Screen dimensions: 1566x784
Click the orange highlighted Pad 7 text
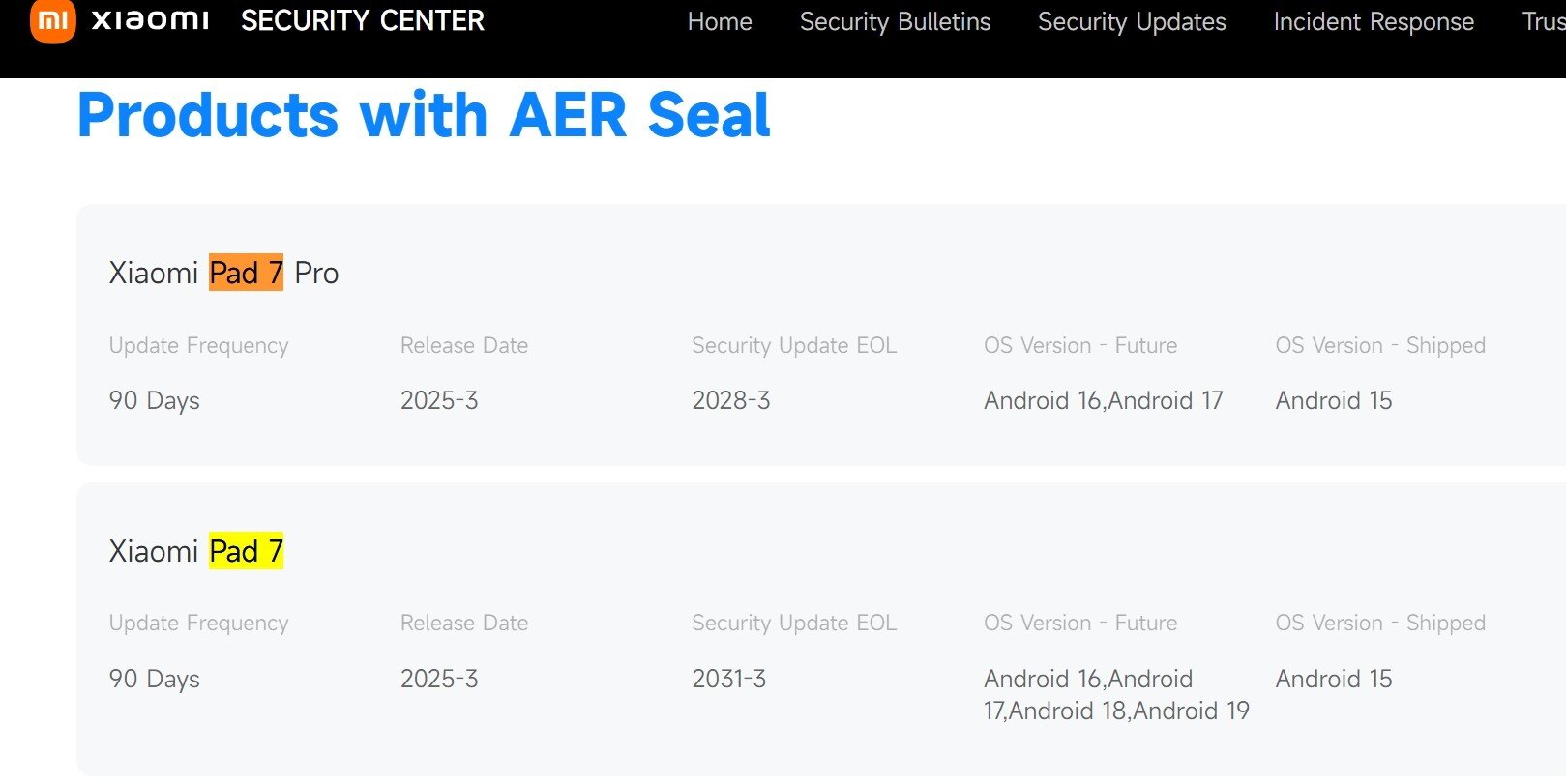(246, 273)
